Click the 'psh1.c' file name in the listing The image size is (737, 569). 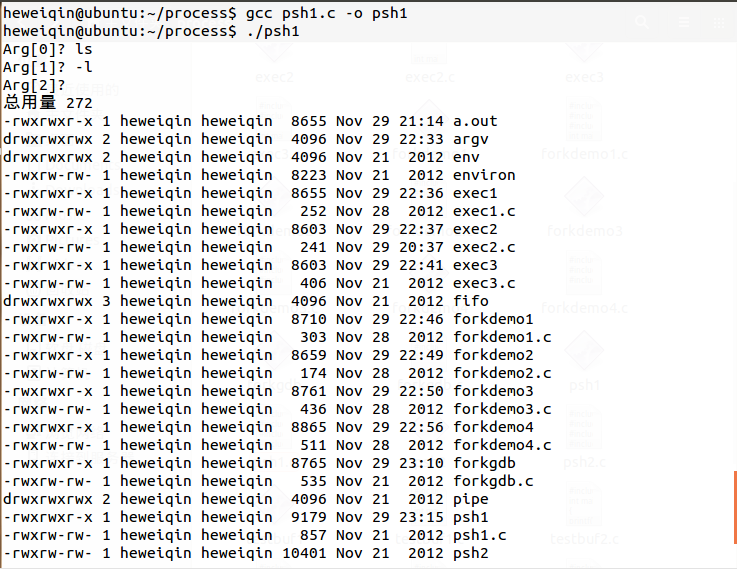coord(479,535)
